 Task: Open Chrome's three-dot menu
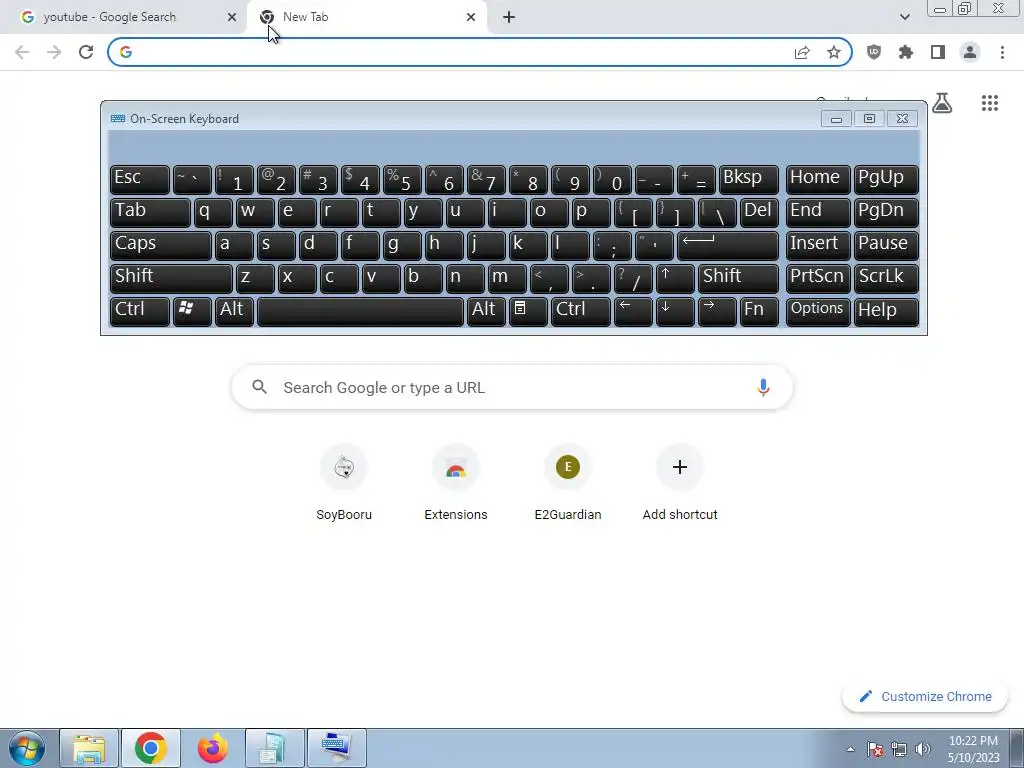coord(1002,52)
